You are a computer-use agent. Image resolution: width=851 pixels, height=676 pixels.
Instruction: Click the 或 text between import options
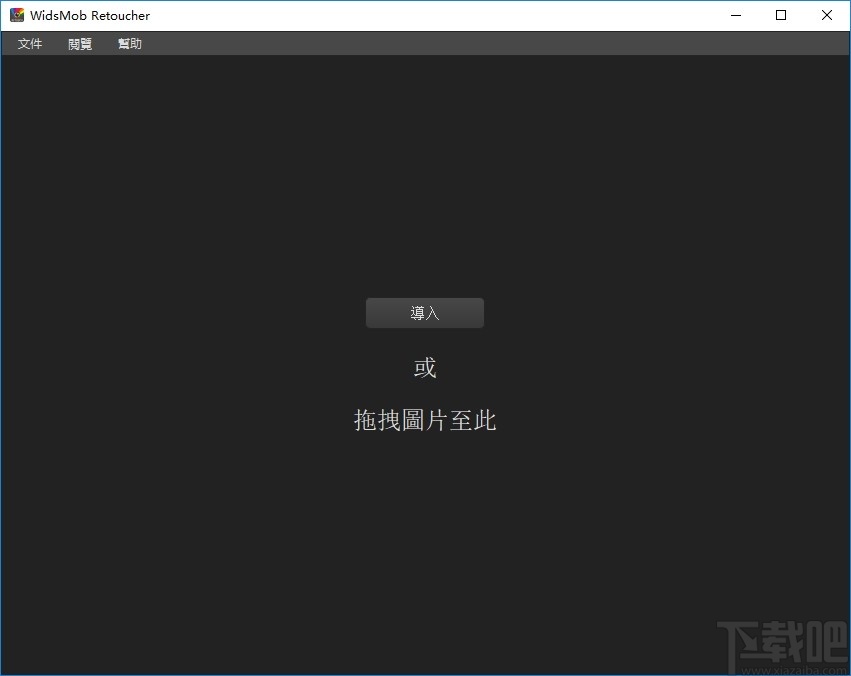424,366
